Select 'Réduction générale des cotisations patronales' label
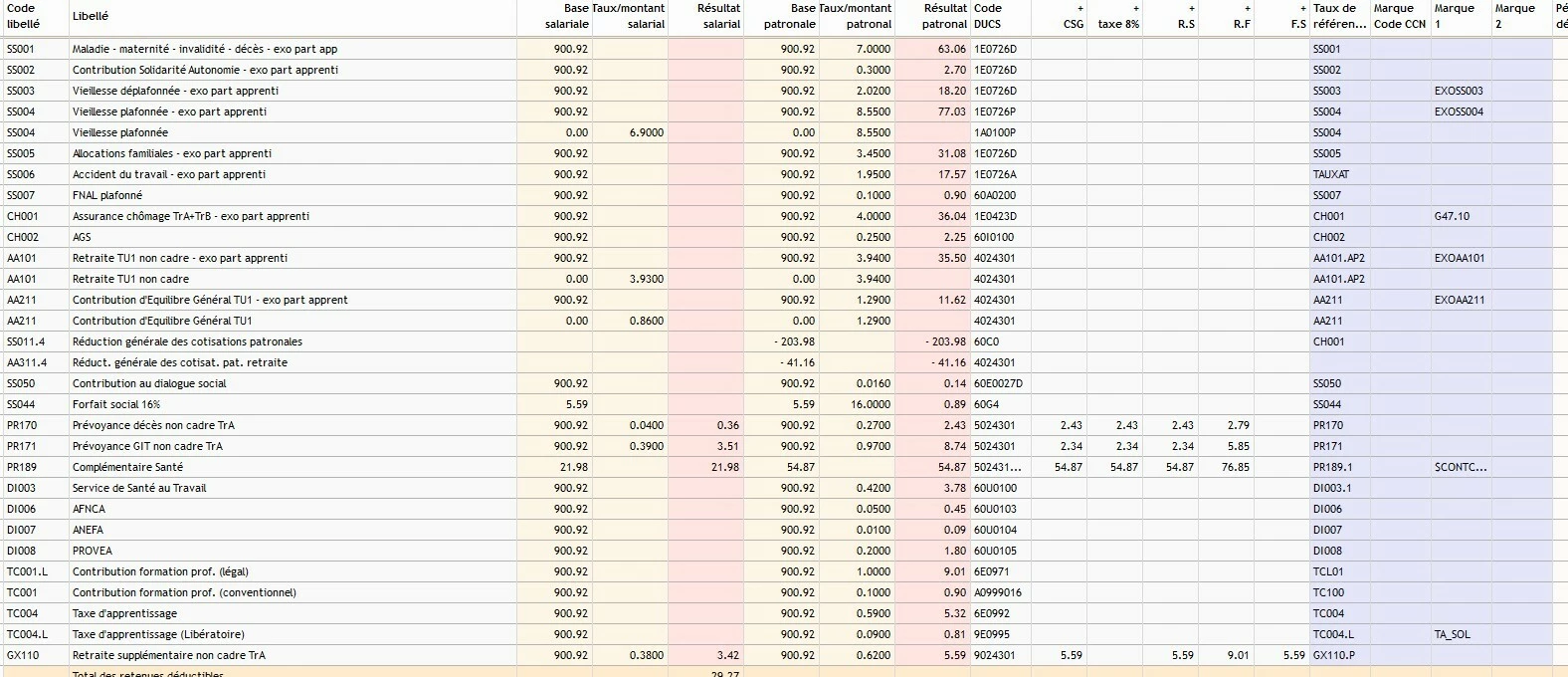 coord(187,341)
